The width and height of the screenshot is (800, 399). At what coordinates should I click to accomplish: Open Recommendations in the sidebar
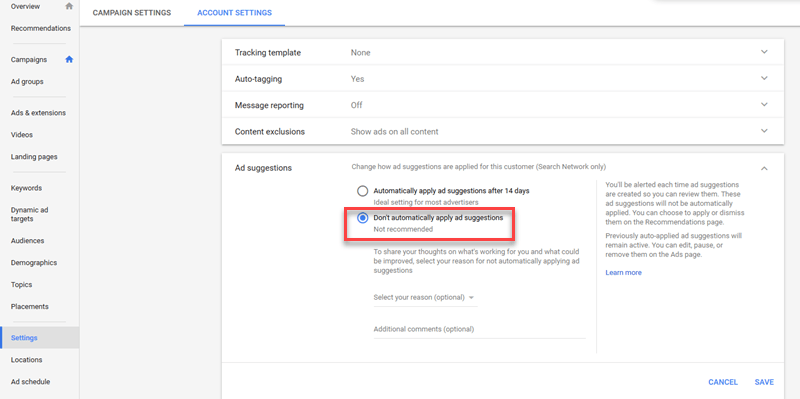coord(40,28)
